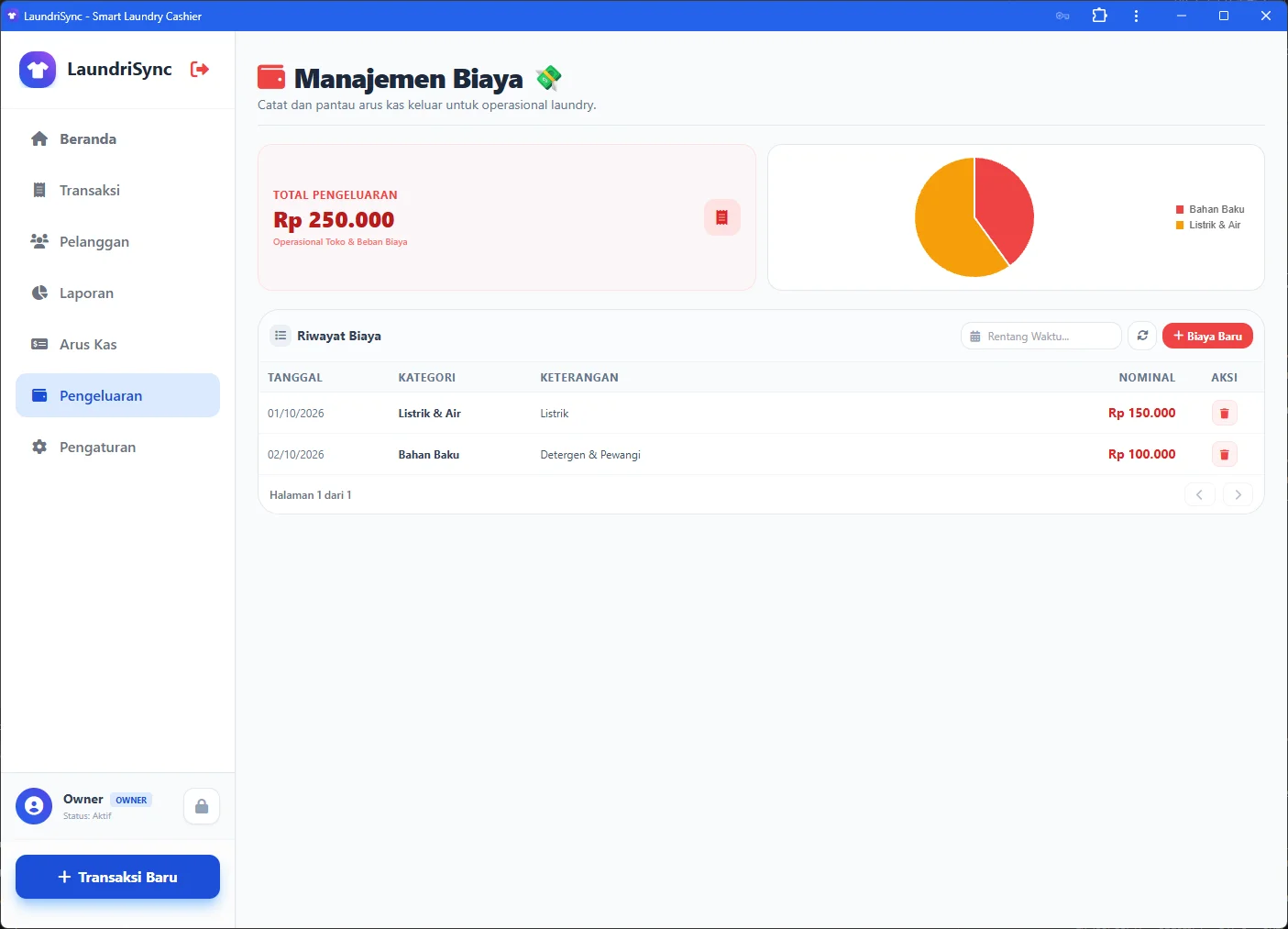
Task: Select the Rp 100.000 amount cell
Action: click(1141, 454)
